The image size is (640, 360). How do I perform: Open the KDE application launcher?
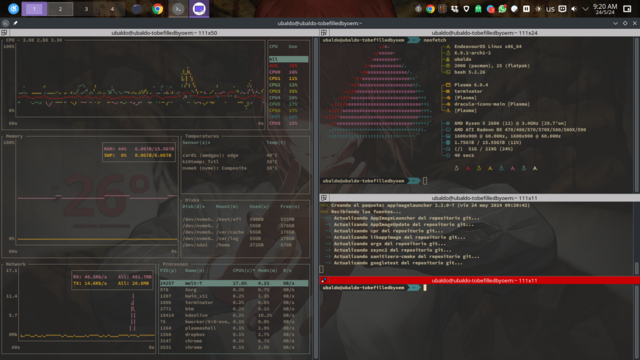coord(13,9)
